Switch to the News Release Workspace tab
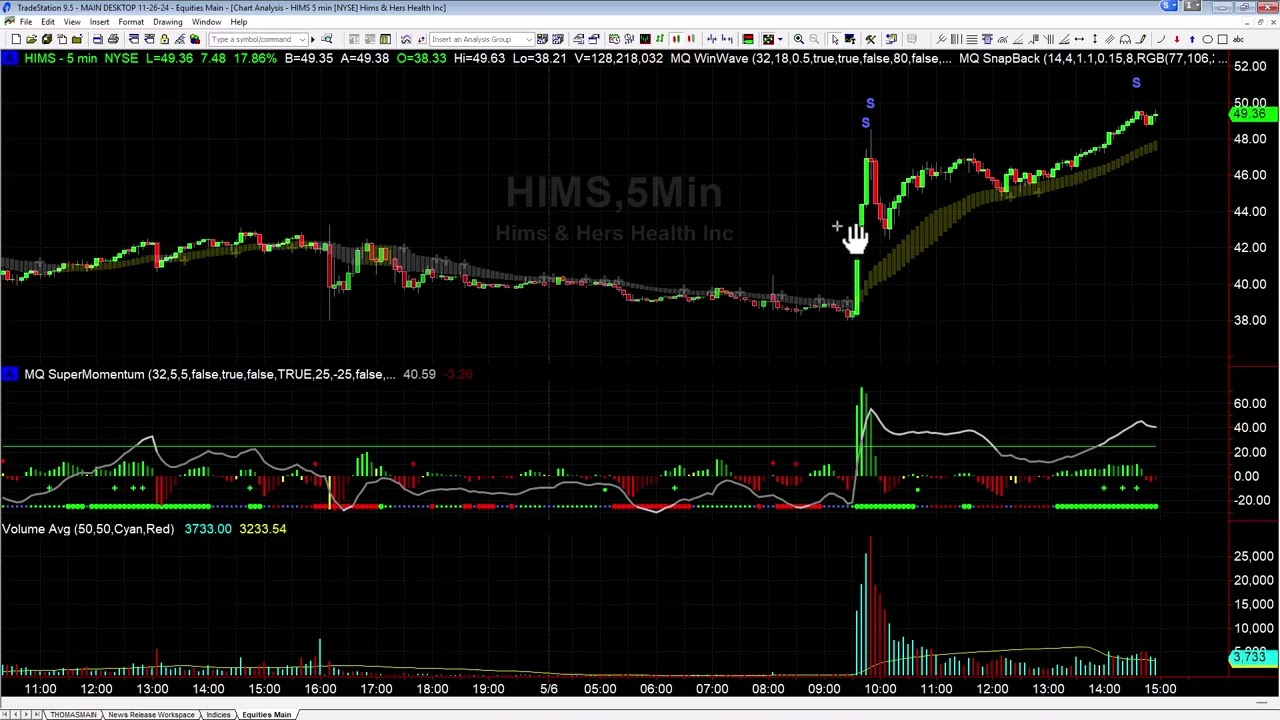 click(x=151, y=714)
